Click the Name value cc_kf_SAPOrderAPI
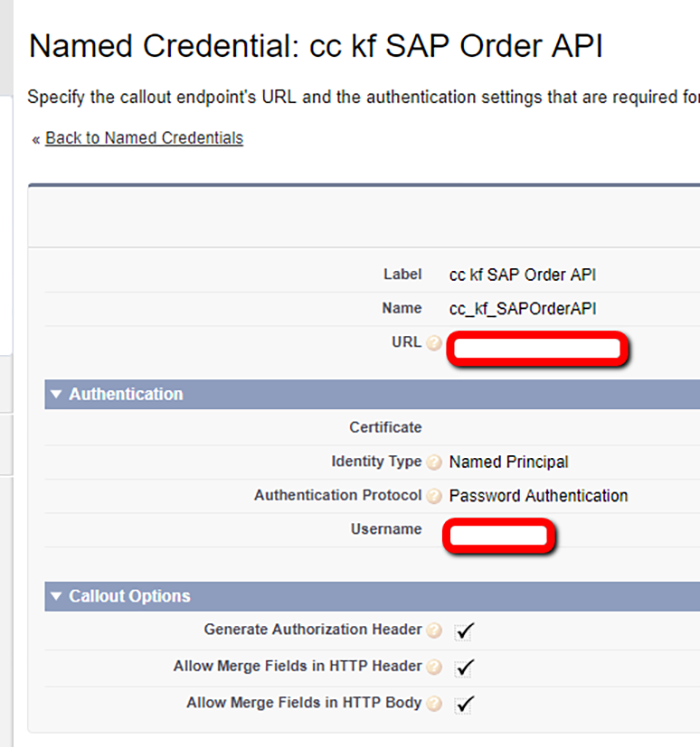This screenshot has width=700, height=747. 522,309
